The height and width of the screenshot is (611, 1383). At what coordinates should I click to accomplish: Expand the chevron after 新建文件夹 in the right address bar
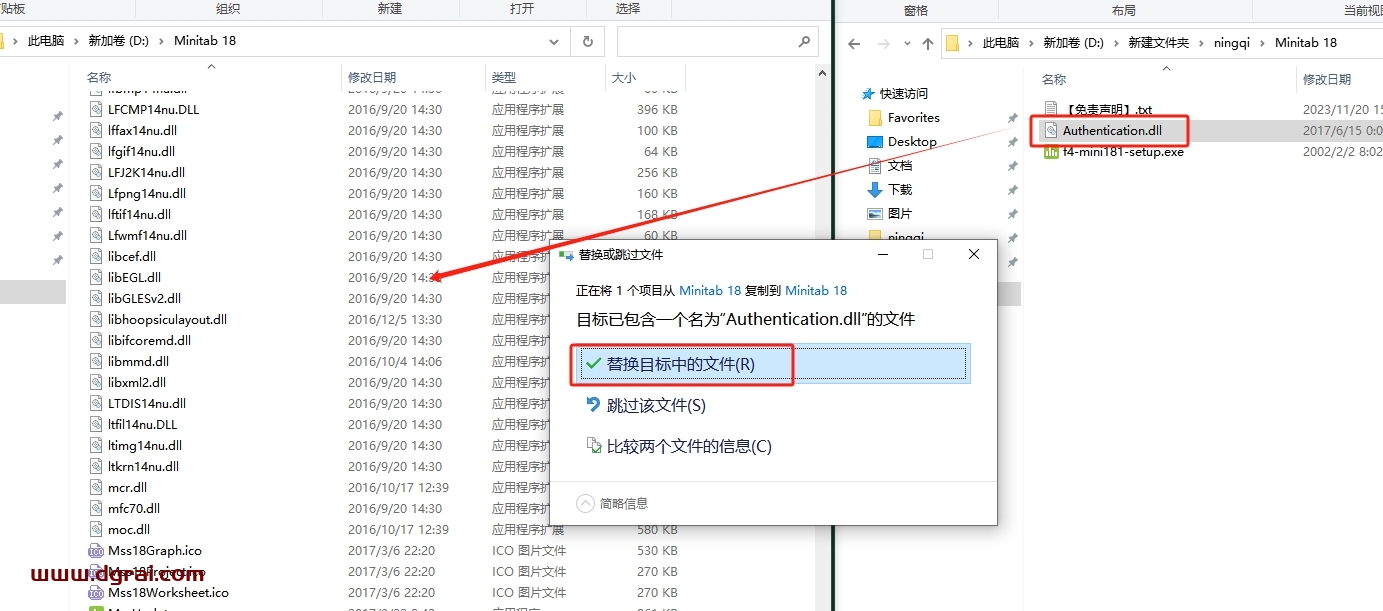click(1202, 43)
